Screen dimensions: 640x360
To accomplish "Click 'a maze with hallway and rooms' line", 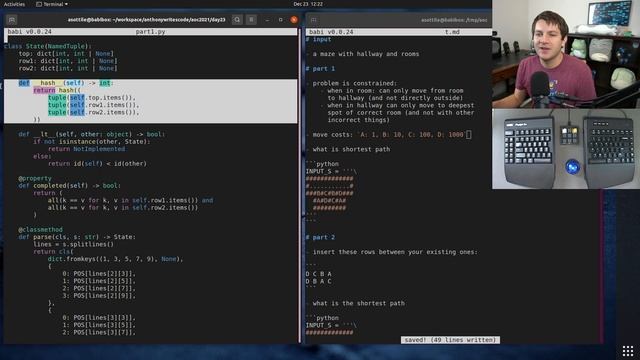I will [366, 53].
